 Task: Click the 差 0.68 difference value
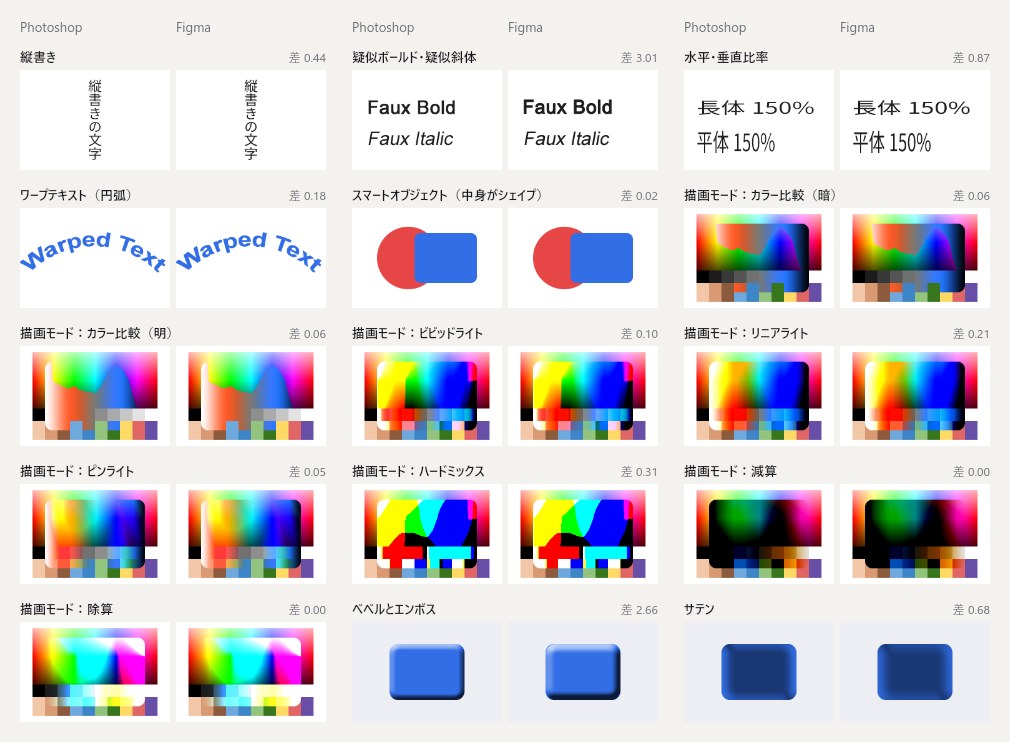pyautogui.click(x=971, y=609)
